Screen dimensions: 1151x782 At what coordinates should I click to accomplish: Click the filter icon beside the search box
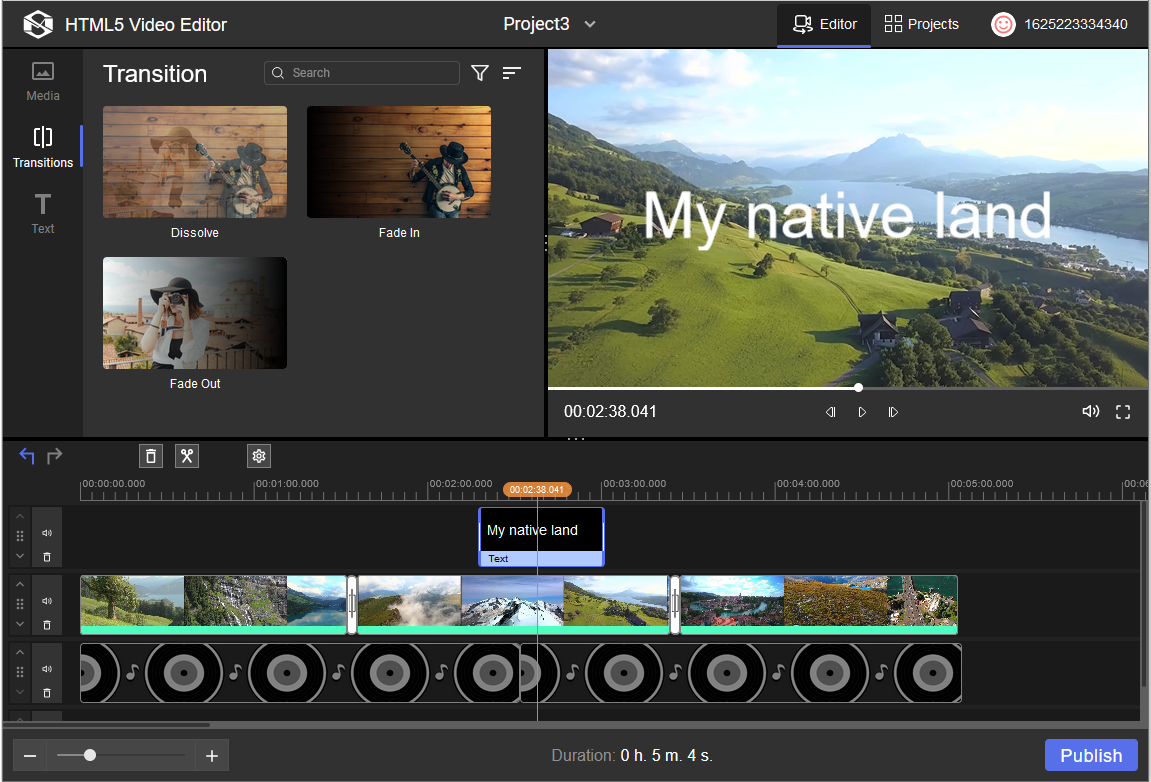pyautogui.click(x=480, y=73)
